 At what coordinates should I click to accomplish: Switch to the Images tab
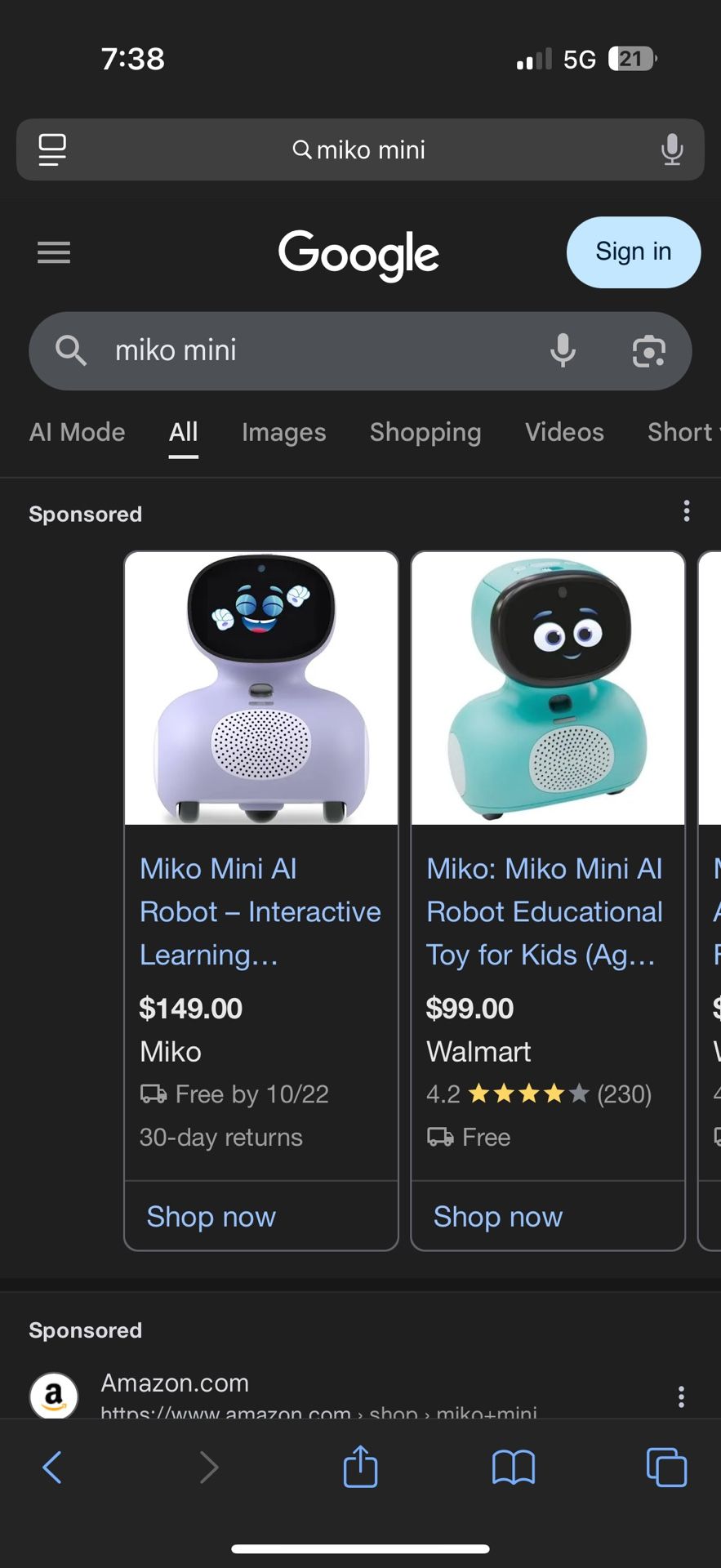pos(283,432)
